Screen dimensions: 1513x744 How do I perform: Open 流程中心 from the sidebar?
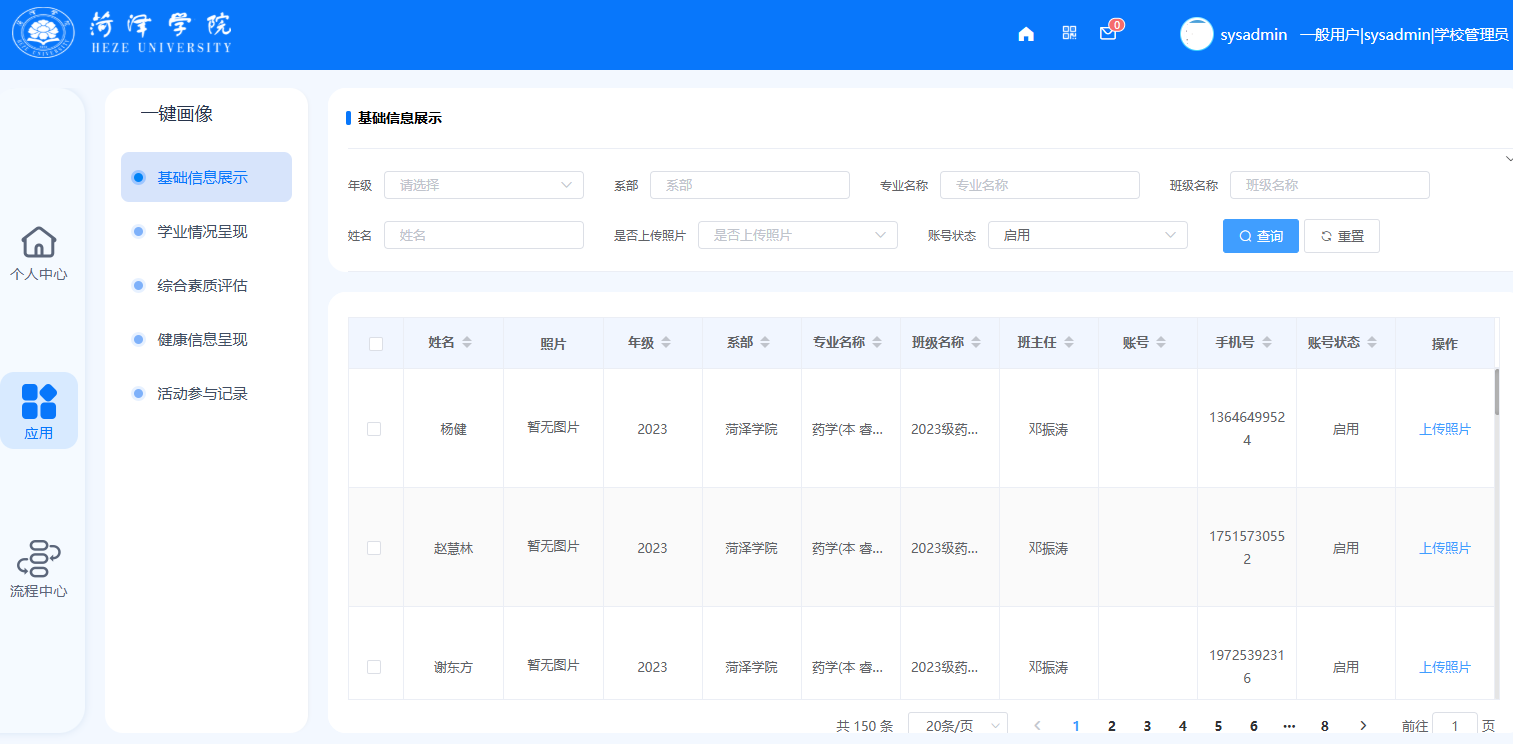(39, 570)
